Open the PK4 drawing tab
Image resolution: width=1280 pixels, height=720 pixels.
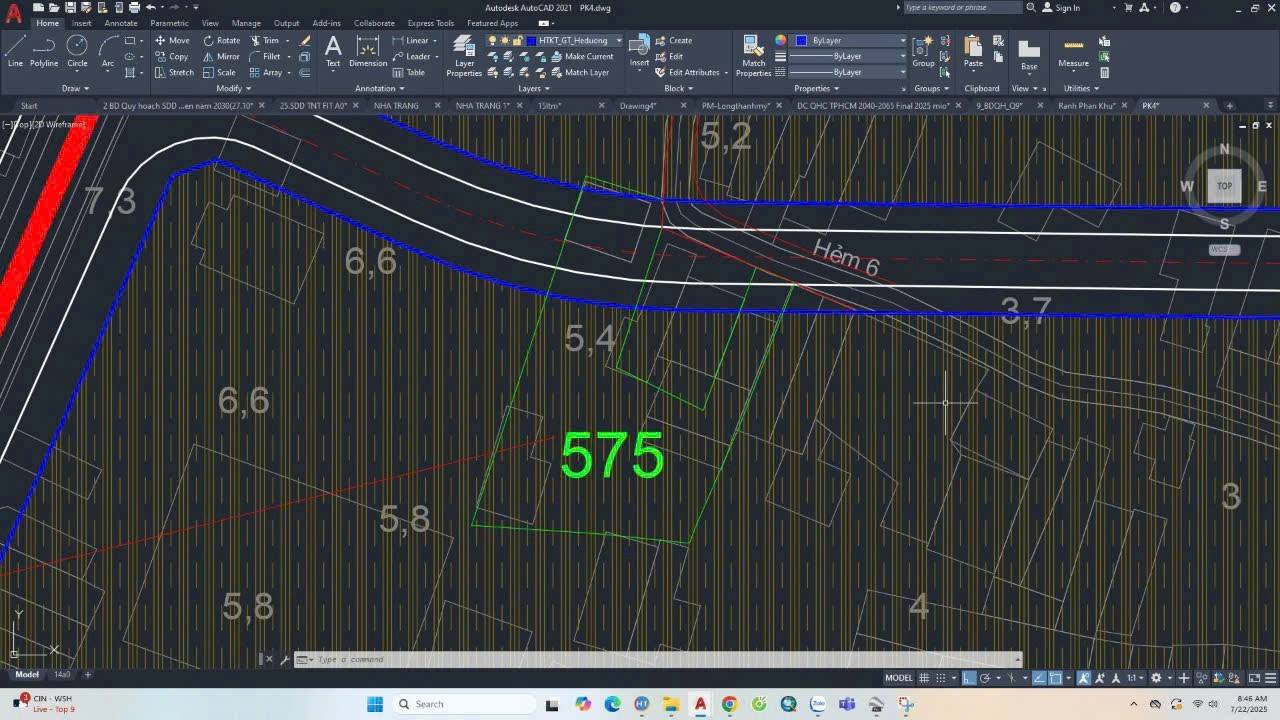point(1150,105)
